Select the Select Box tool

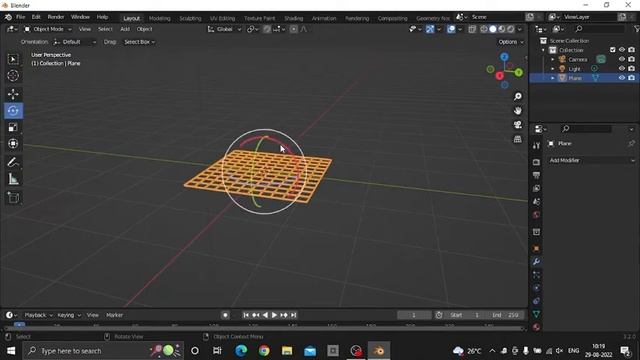(13, 59)
